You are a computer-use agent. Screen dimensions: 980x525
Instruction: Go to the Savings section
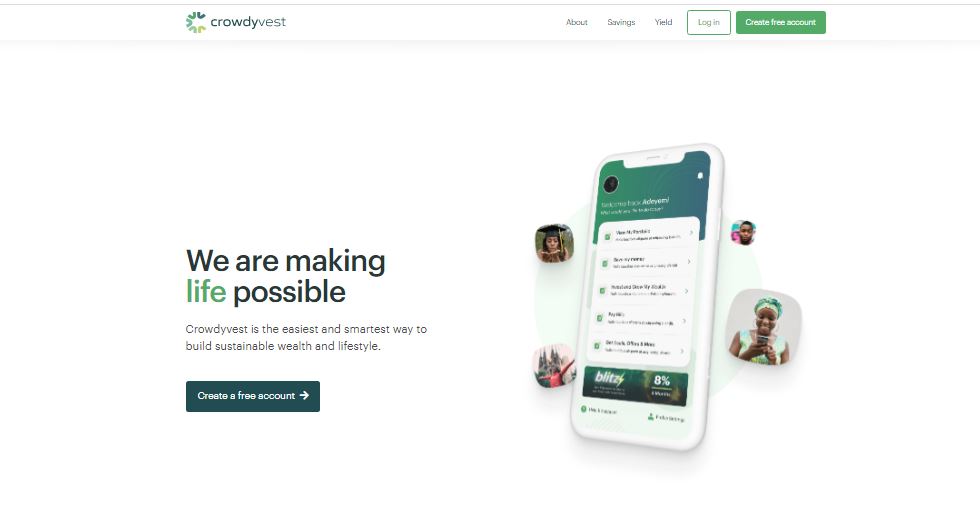621,22
